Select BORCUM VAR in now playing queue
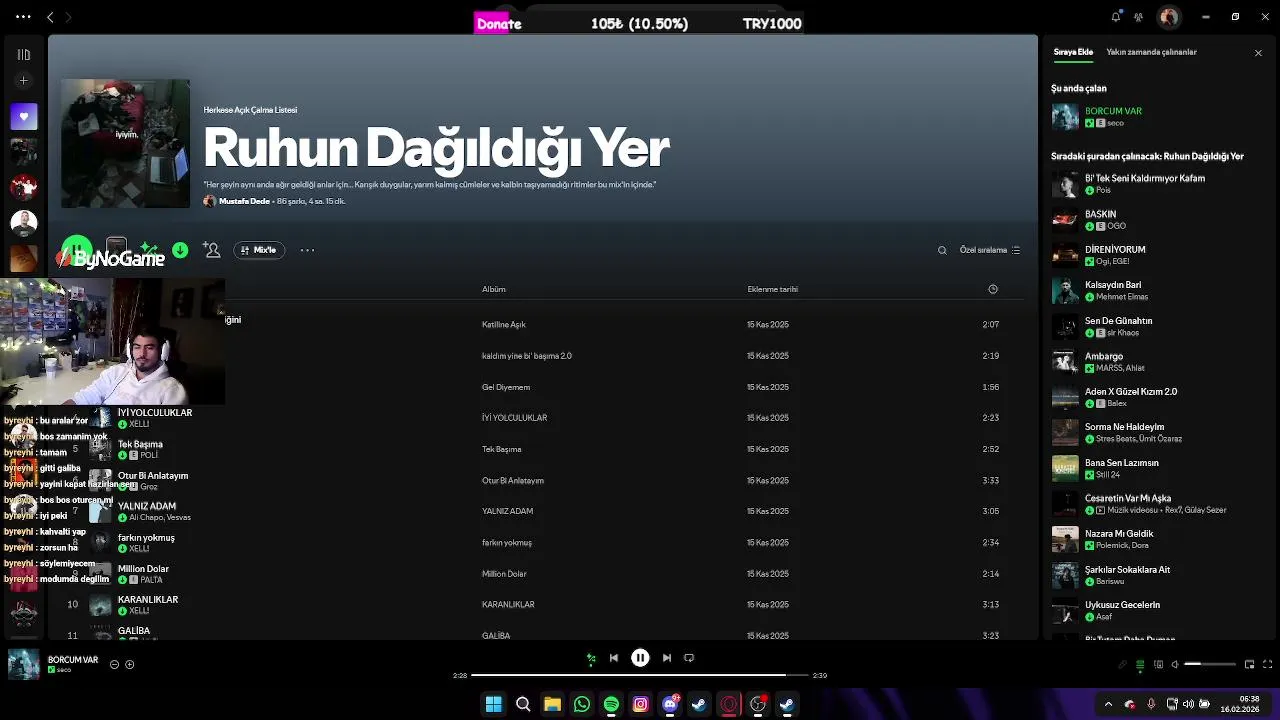 1158,116
